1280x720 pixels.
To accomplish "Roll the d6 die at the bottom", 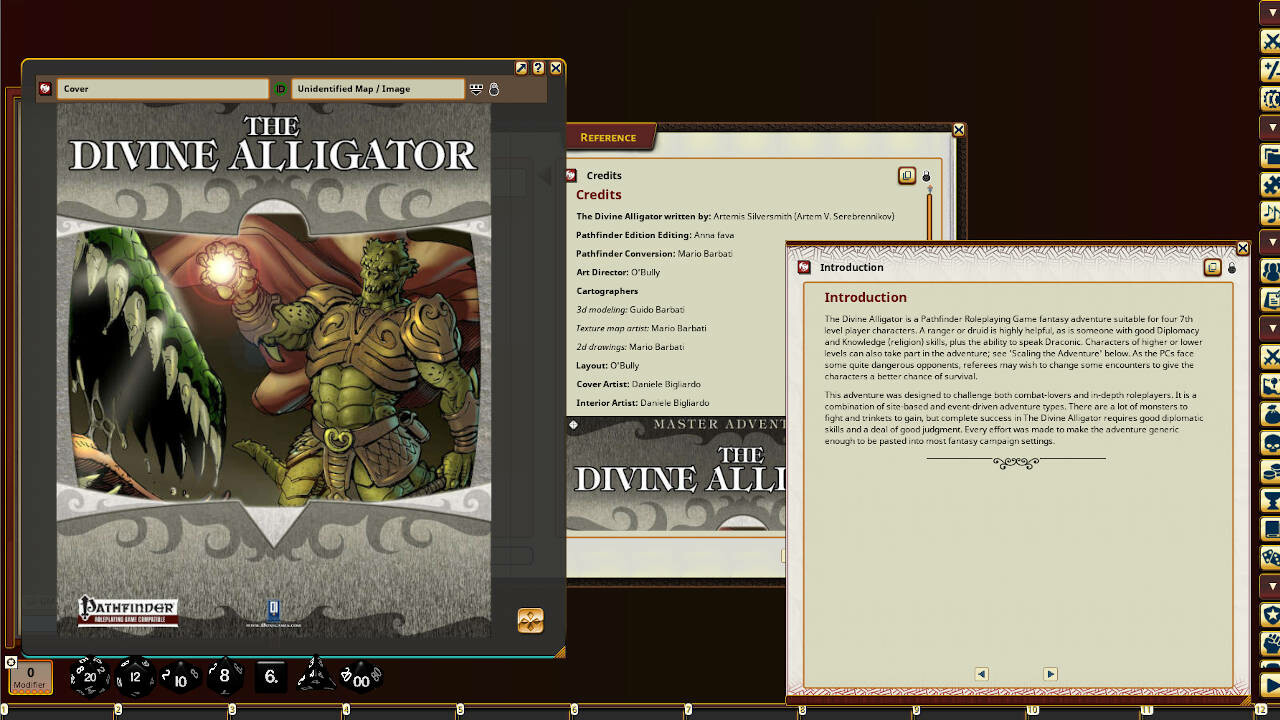I will click(x=269, y=677).
